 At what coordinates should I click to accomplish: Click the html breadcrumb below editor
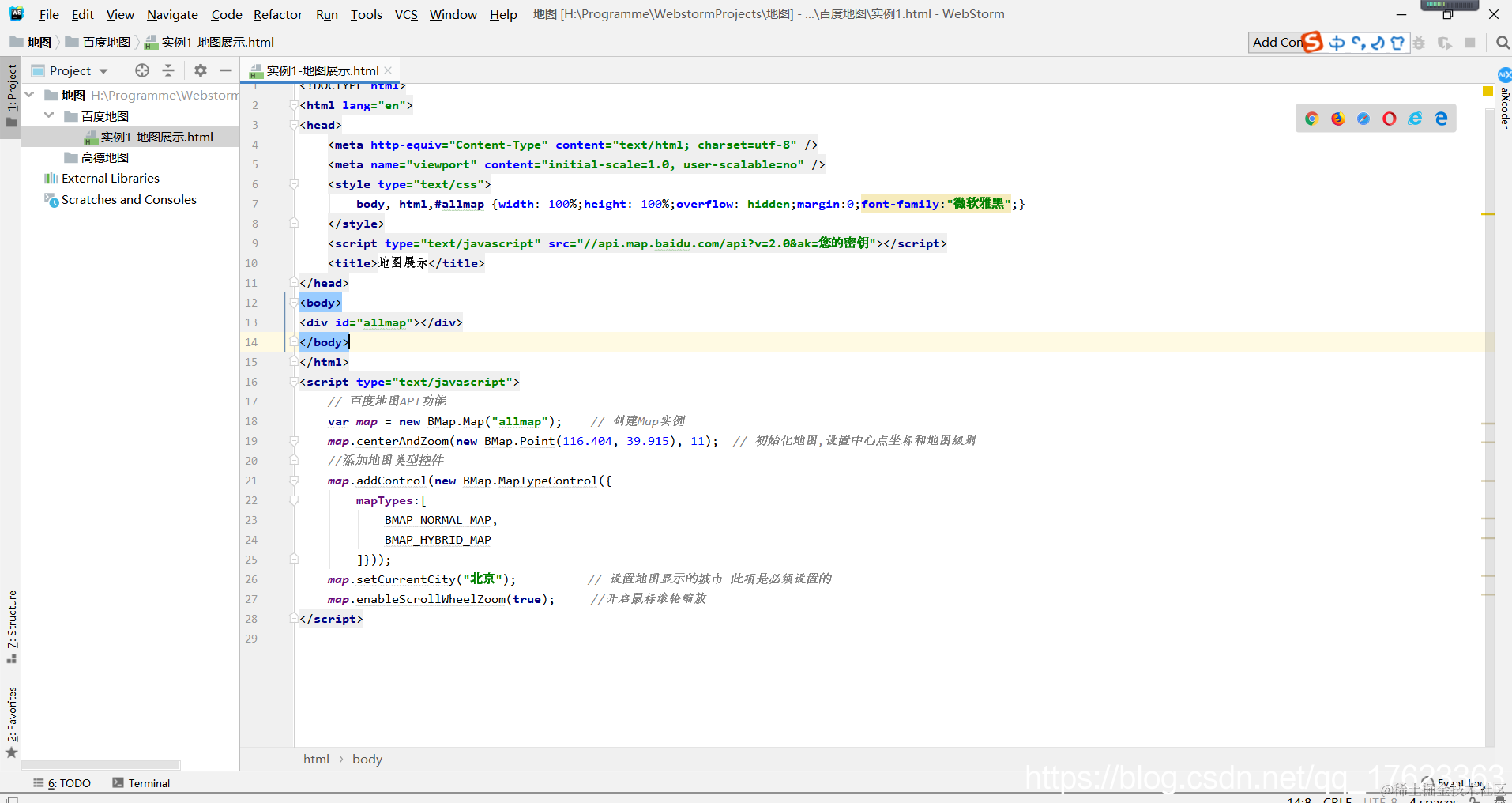(x=316, y=760)
